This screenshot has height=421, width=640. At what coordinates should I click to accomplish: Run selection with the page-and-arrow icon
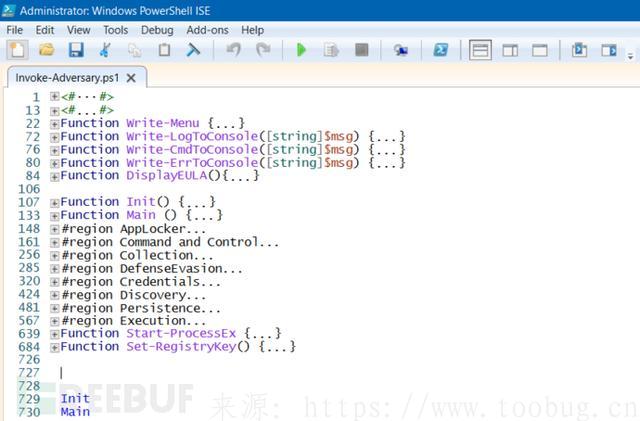[x=331, y=50]
